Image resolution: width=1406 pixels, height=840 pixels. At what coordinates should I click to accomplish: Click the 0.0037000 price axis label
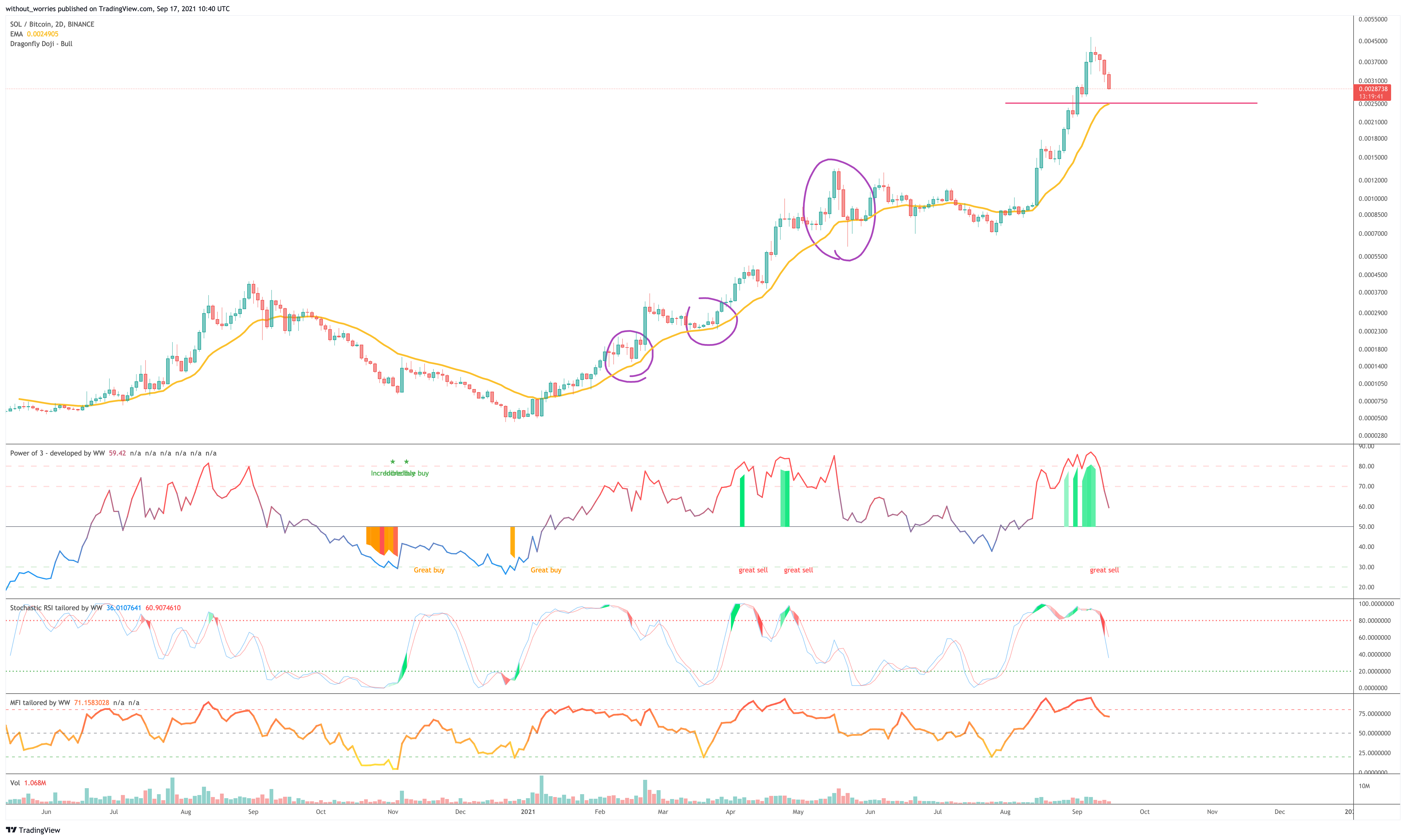point(1372,62)
